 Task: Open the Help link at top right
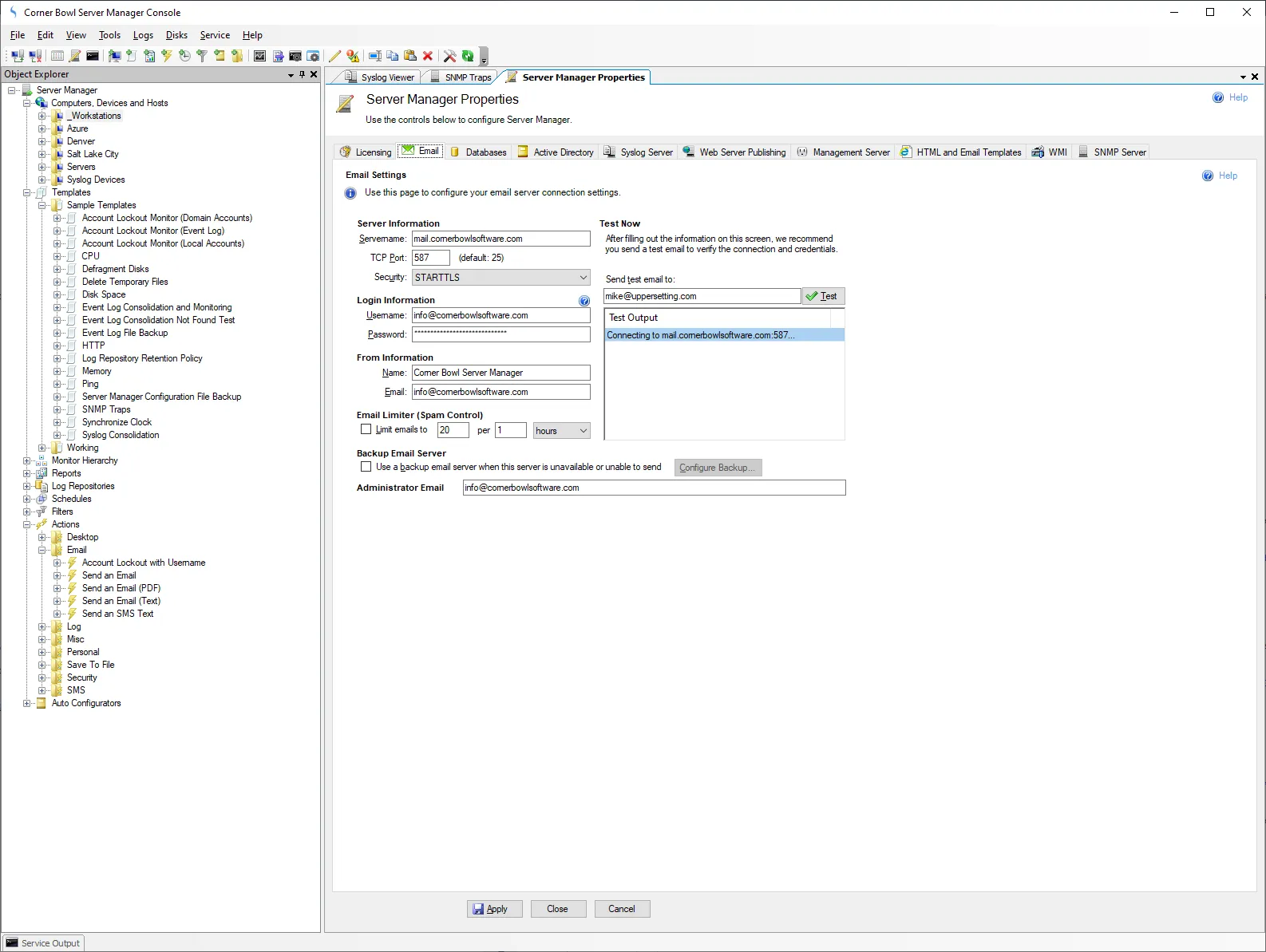1230,97
